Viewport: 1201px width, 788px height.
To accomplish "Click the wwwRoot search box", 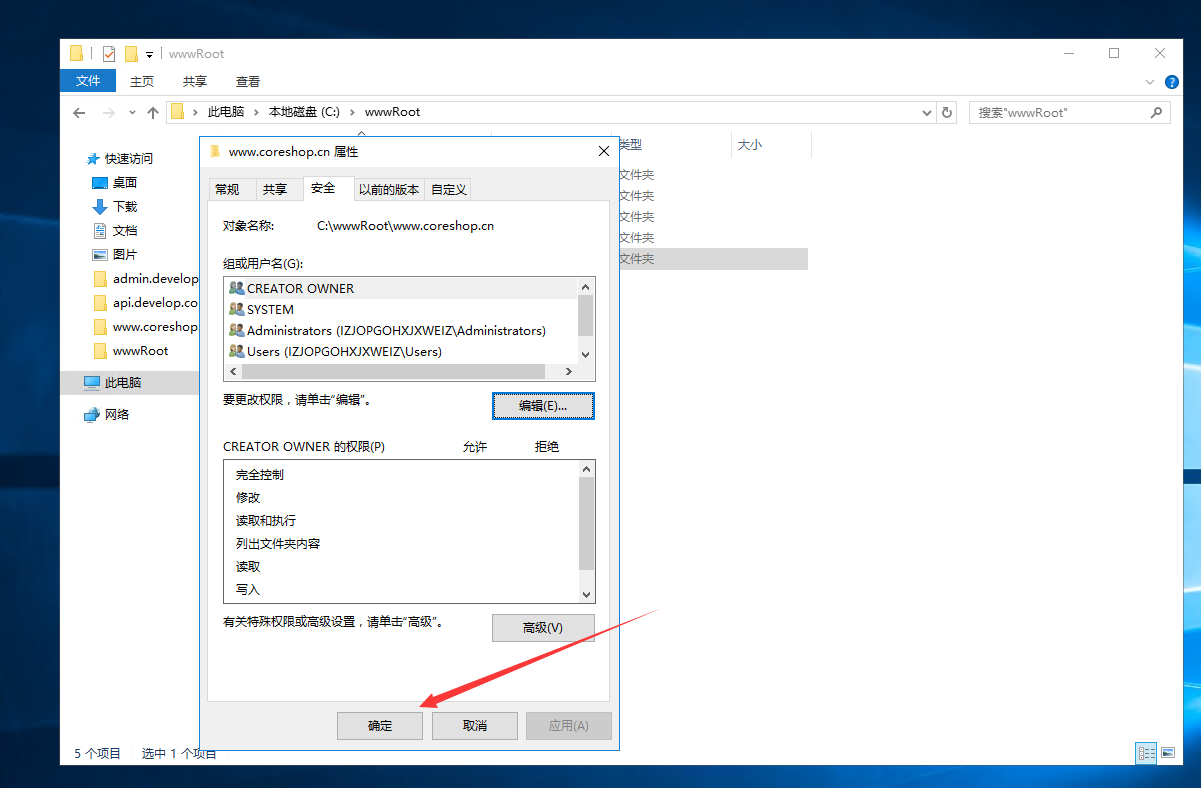I will (x=1060, y=113).
